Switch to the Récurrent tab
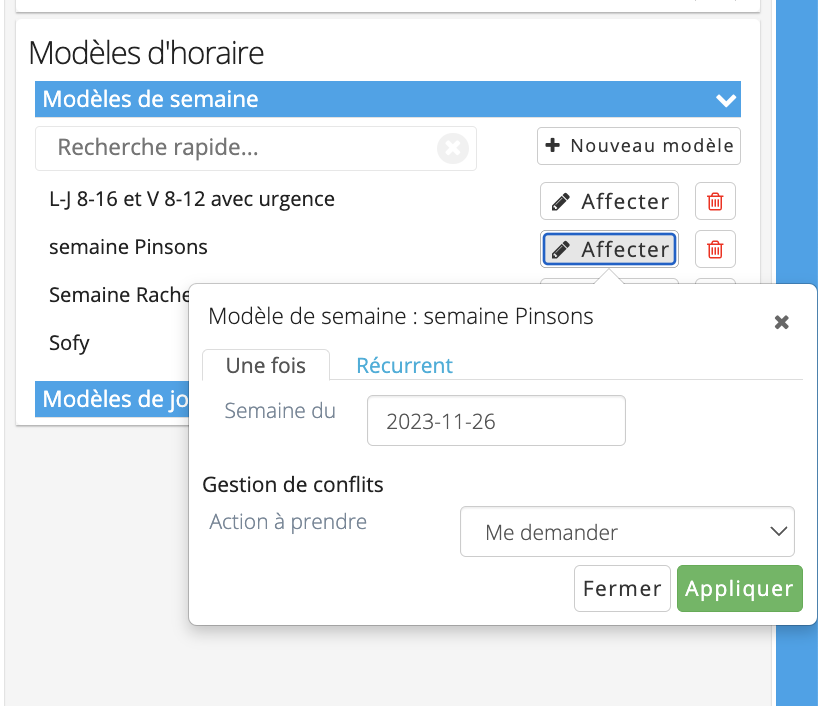Image resolution: width=818 pixels, height=706 pixels. [404, 365]
